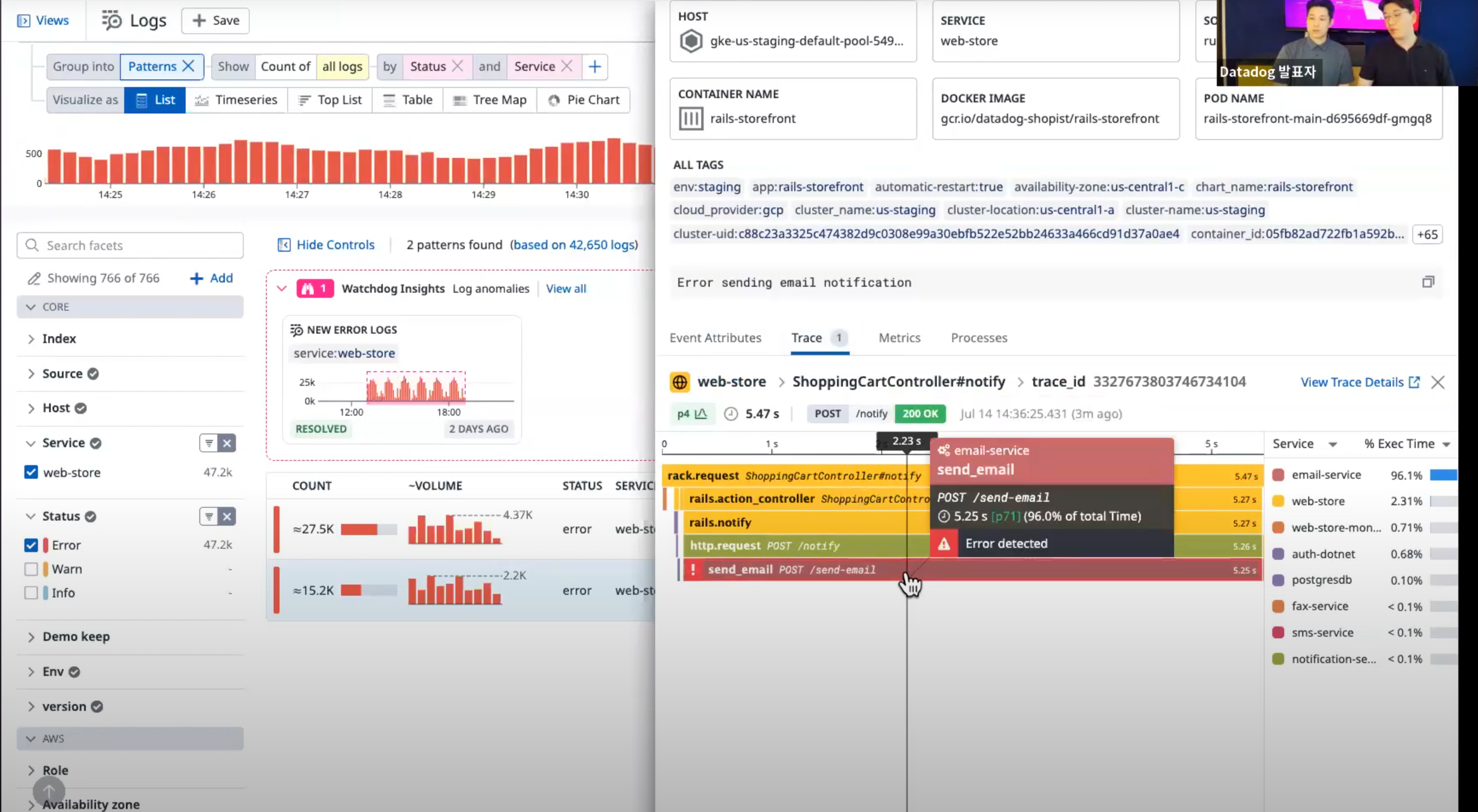Click in the Search facets field
Viewport: 1478px width, 812px height.
point(130,245)
